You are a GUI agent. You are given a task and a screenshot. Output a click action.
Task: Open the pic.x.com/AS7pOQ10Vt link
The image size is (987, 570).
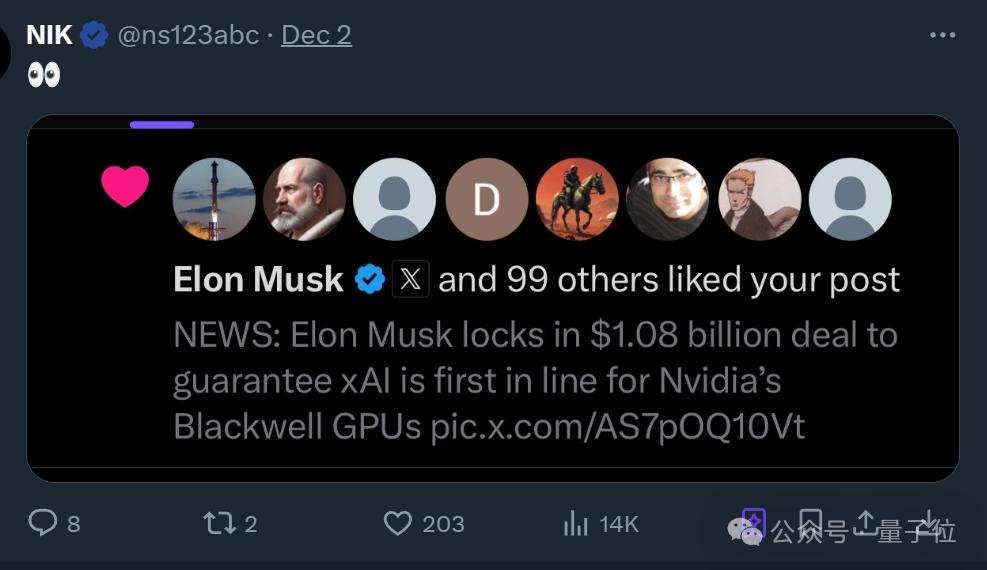tap(617, 427)
